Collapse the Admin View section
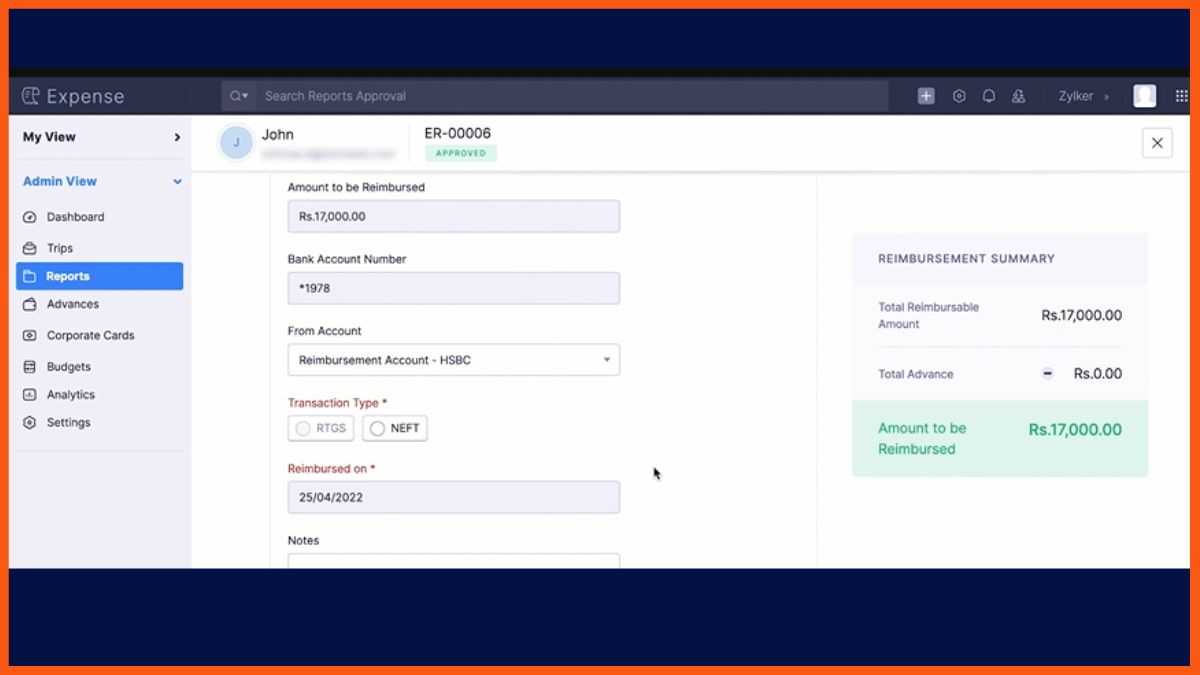 pyautogui.click(x=102, y=181)
